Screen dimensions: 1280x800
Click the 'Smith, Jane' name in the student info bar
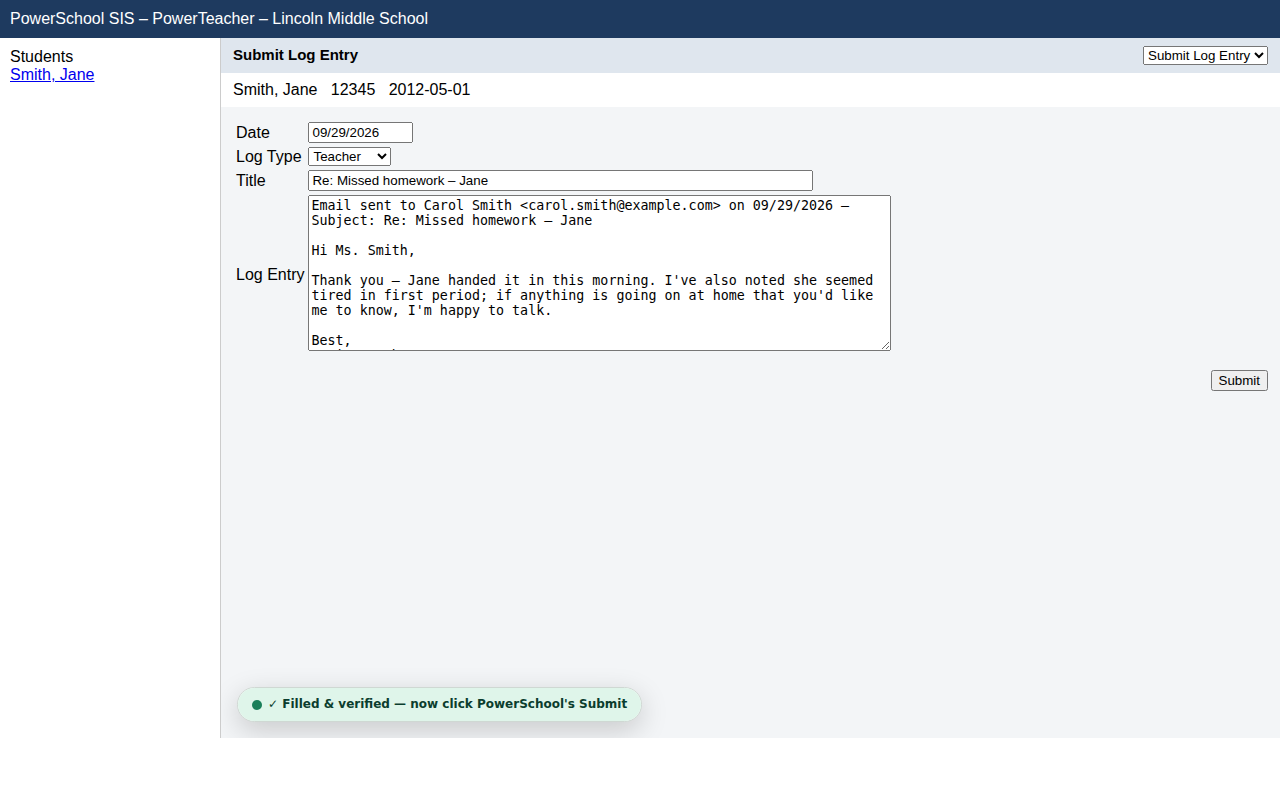(275, 90)
